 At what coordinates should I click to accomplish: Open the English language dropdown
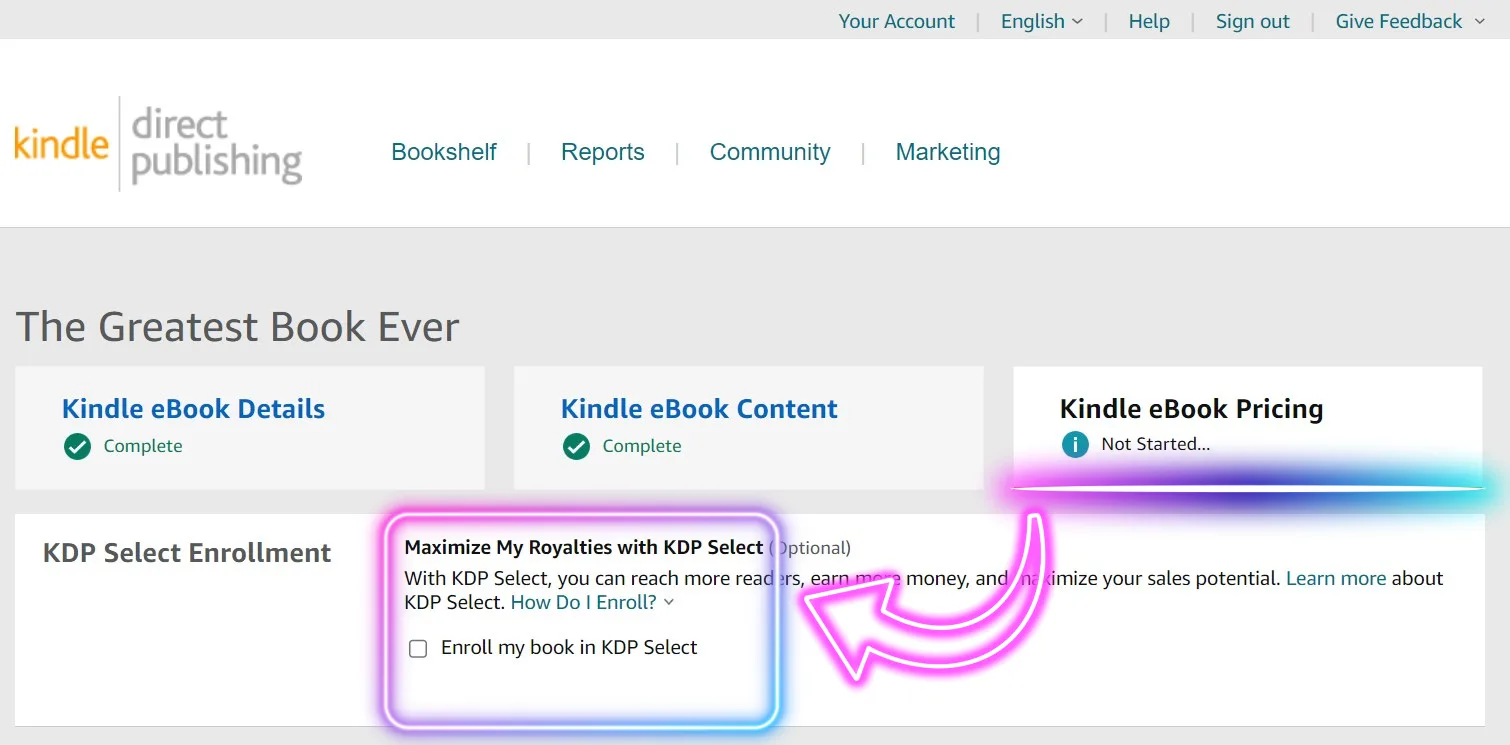(x=1042, y=21)
